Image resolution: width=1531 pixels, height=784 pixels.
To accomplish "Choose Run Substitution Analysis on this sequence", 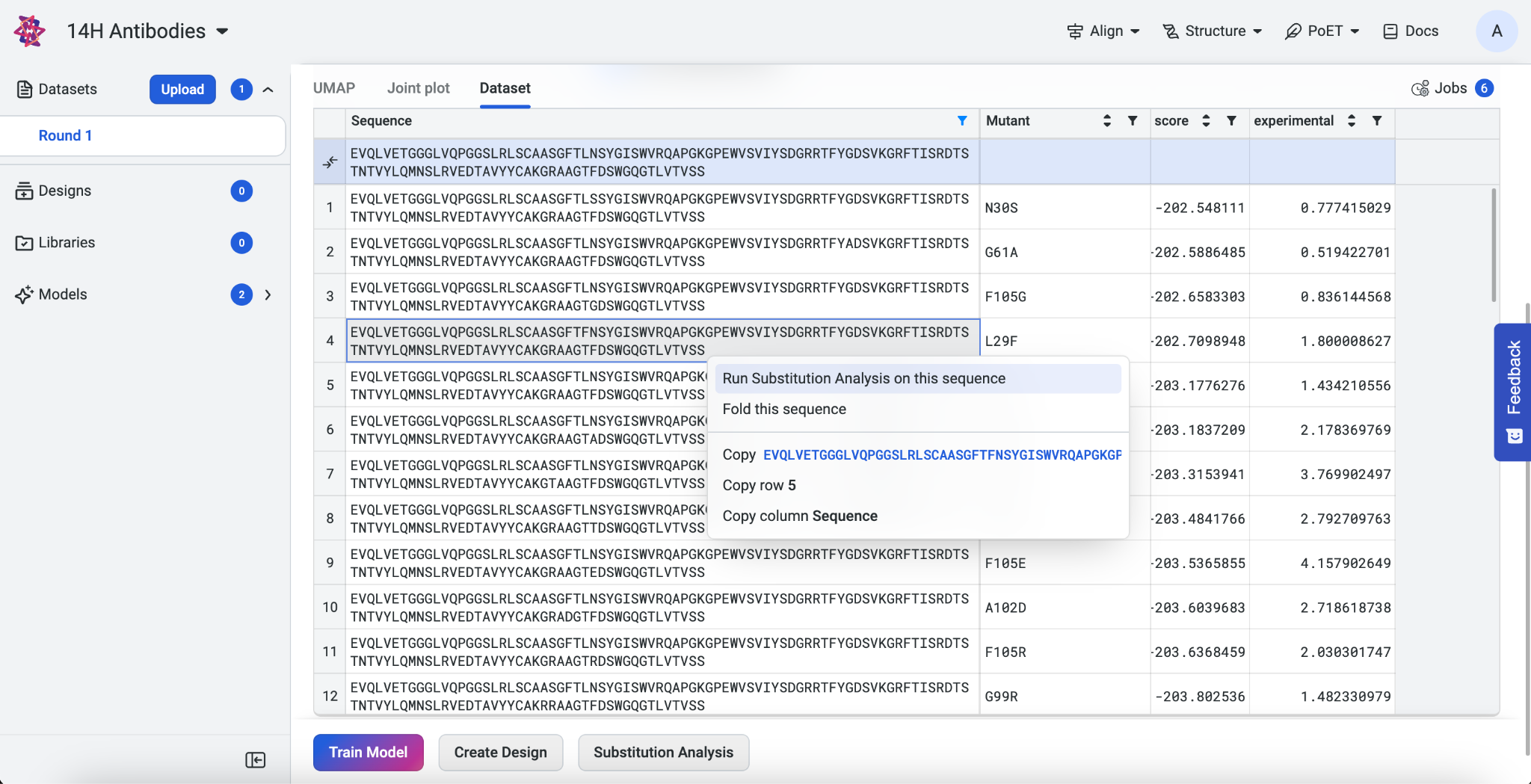I will (918, 378).
